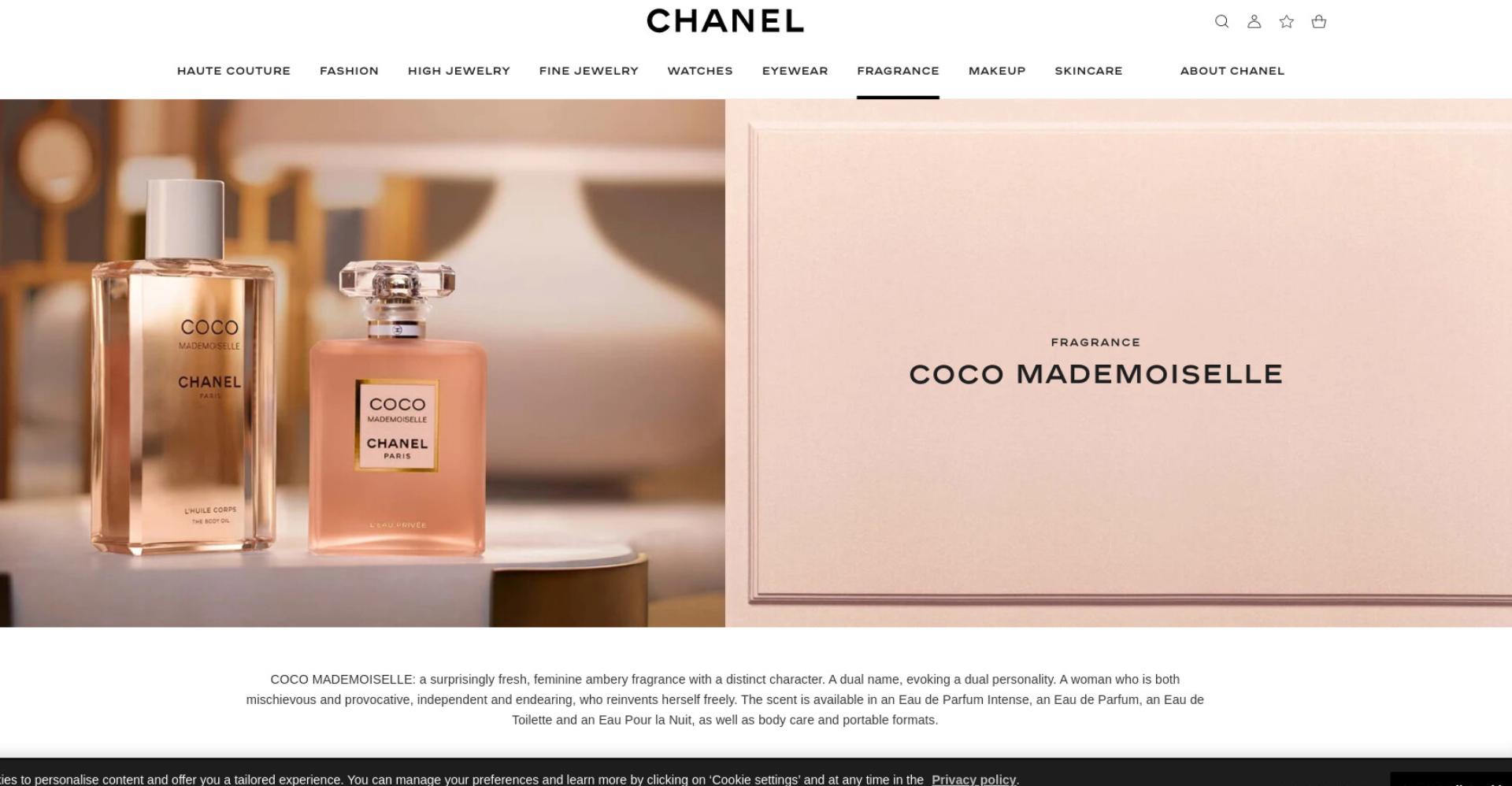Screen dimensions: 1512x786
Task: Select the Fine Jewelry menu item
Action: [588, 71]
